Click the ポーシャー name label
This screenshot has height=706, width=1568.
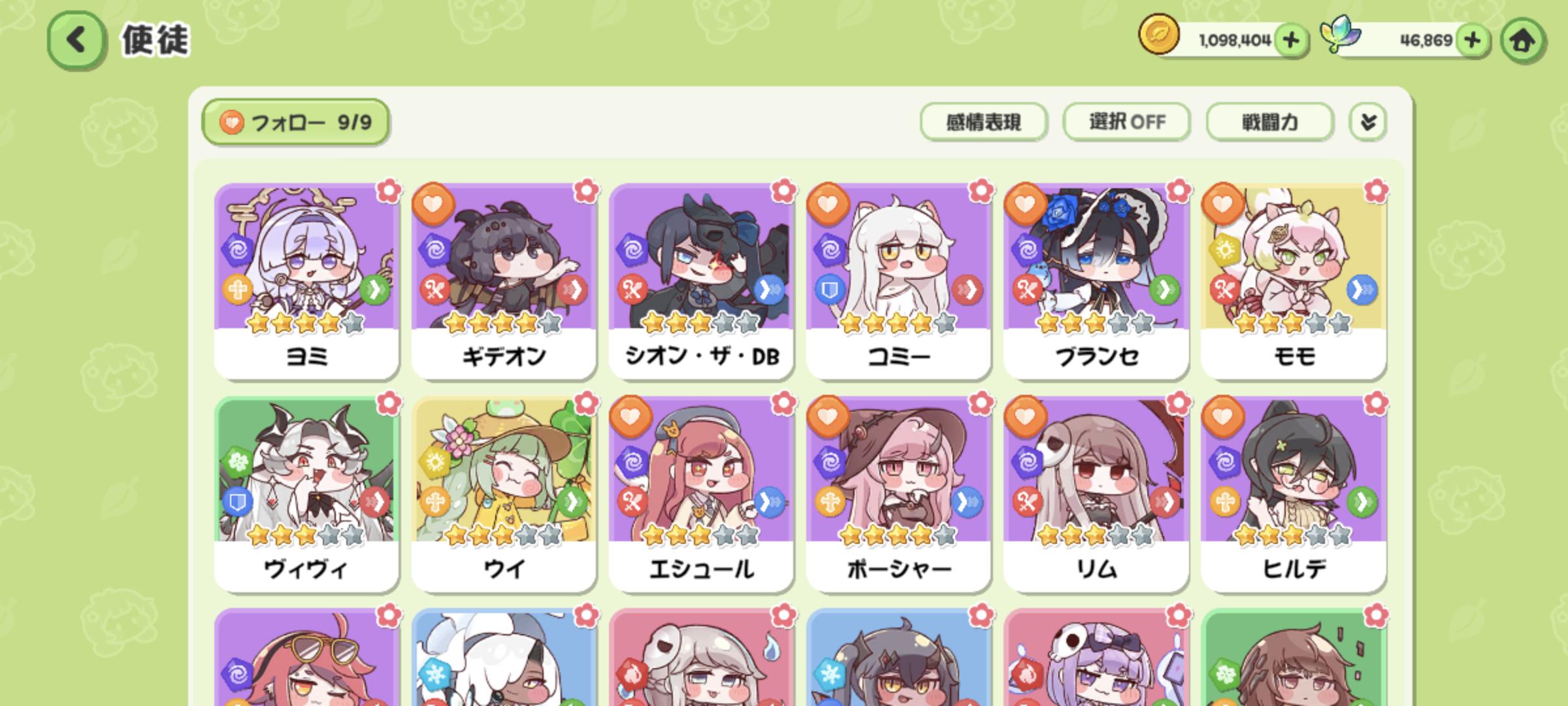click(899, 569)
